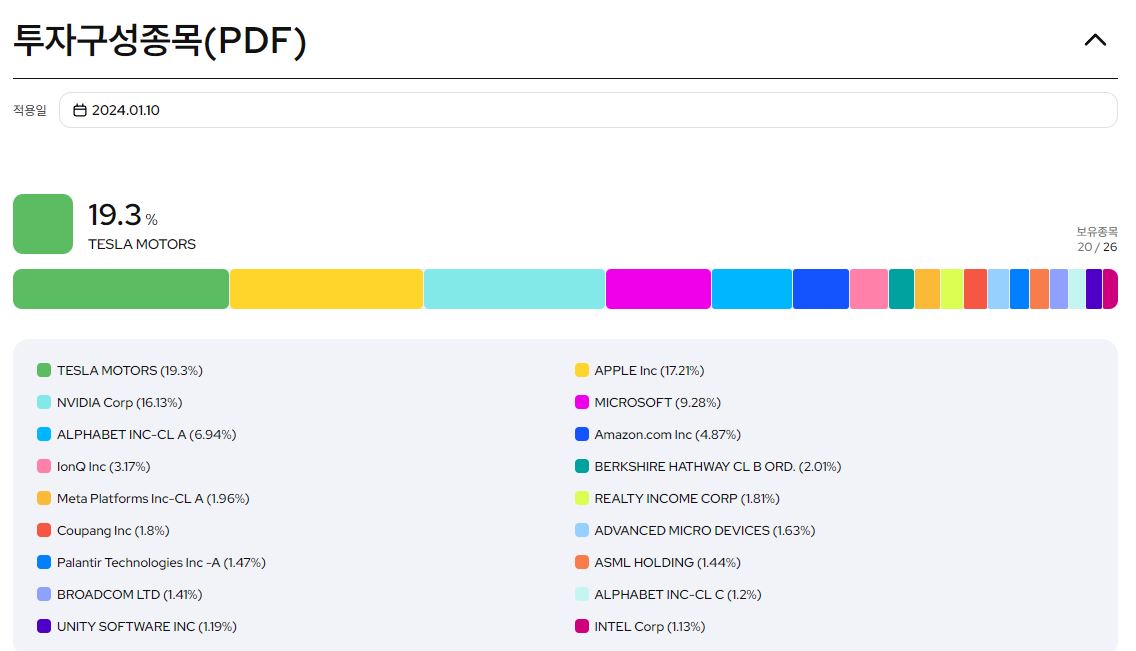Screen dimensions: 1136x651
Task: Click Coupang Inc (1.8%) legend entry
Action: tap(103, 530)
